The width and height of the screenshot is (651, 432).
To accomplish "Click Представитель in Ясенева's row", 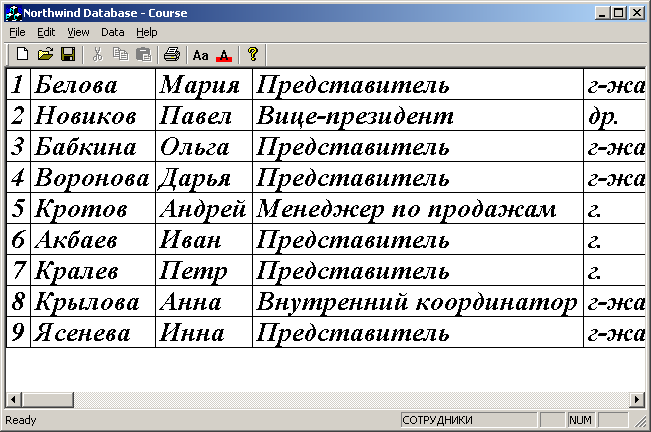I will pyautogui.click(x=418, y=332).
